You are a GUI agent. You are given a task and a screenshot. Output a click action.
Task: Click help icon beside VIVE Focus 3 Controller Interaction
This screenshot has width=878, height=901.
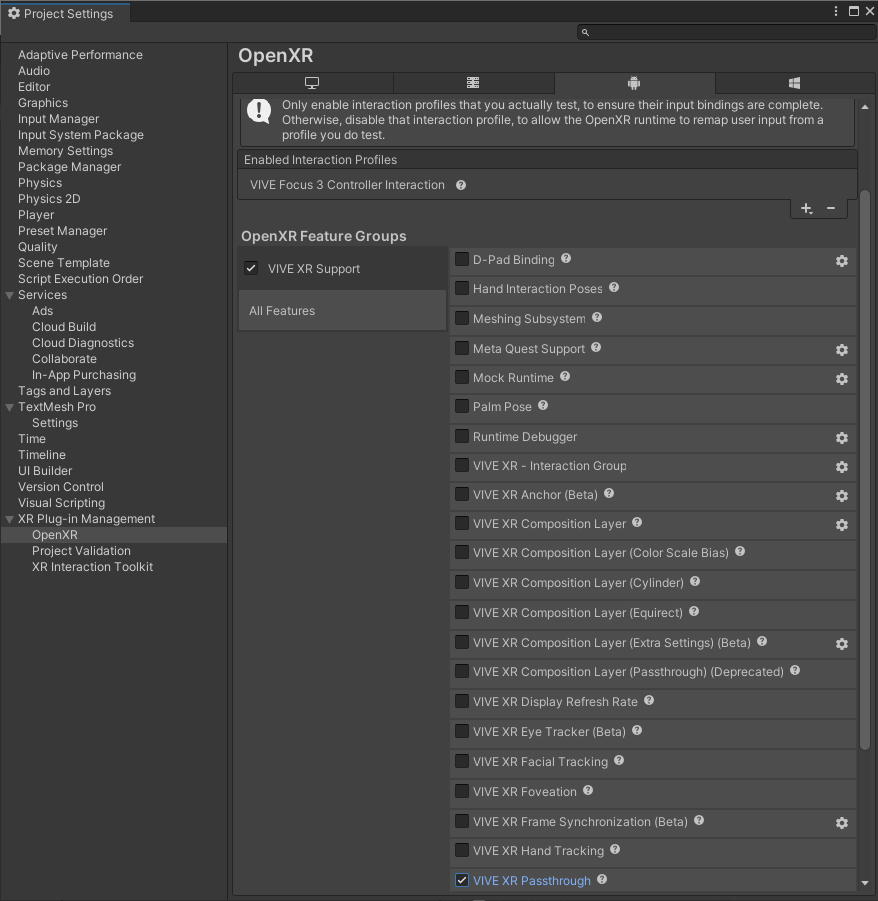tap(461, 185)
